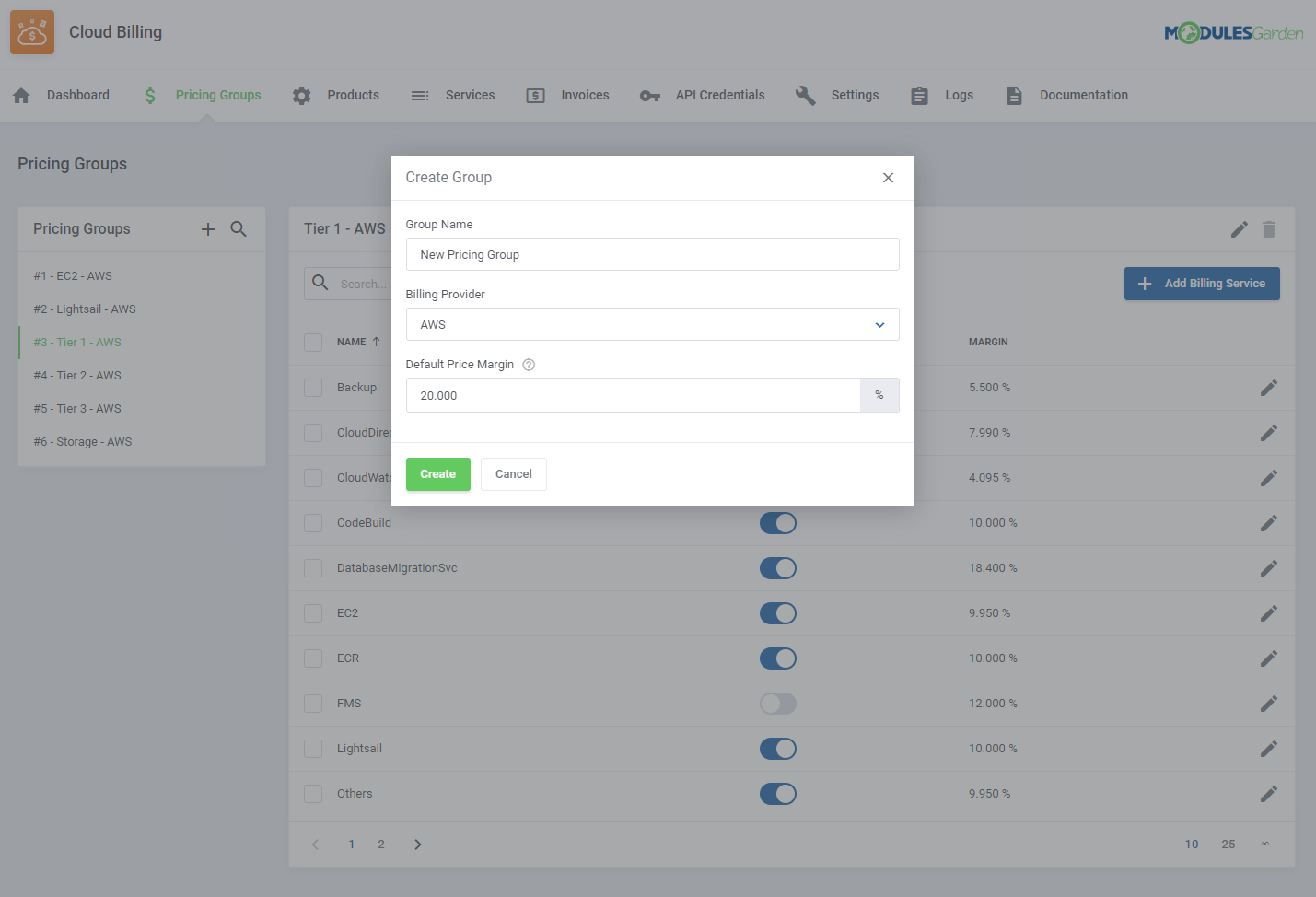Show Default Price Margin help tooltip
The image size is (1316, 897).
click(x=529, y=365)
